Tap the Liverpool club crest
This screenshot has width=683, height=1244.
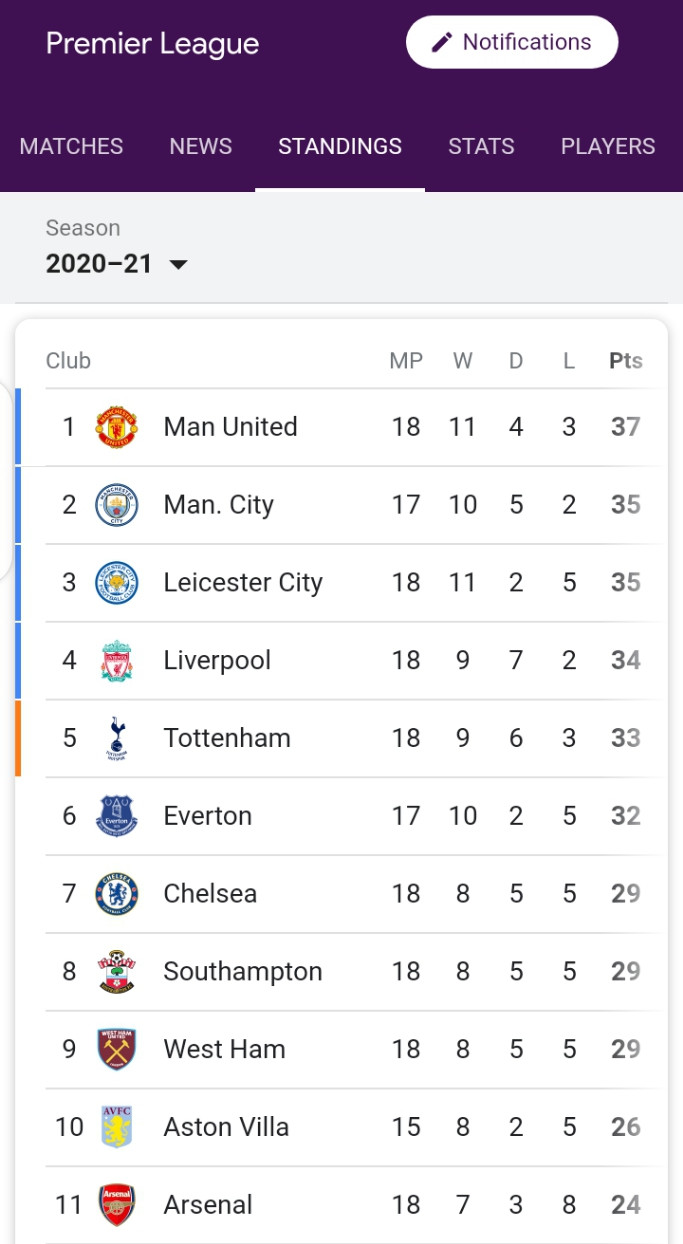click(116, 661)
